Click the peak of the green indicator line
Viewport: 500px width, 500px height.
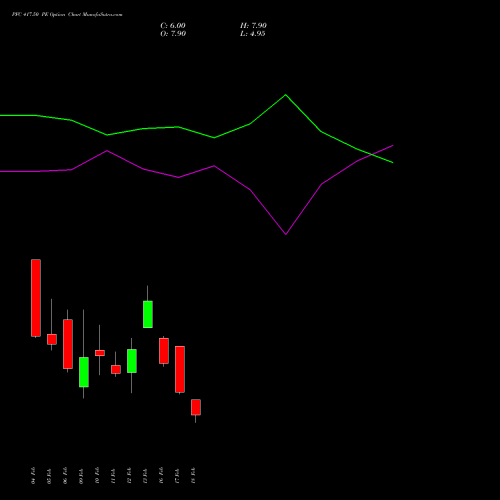[x=285, y=95]
